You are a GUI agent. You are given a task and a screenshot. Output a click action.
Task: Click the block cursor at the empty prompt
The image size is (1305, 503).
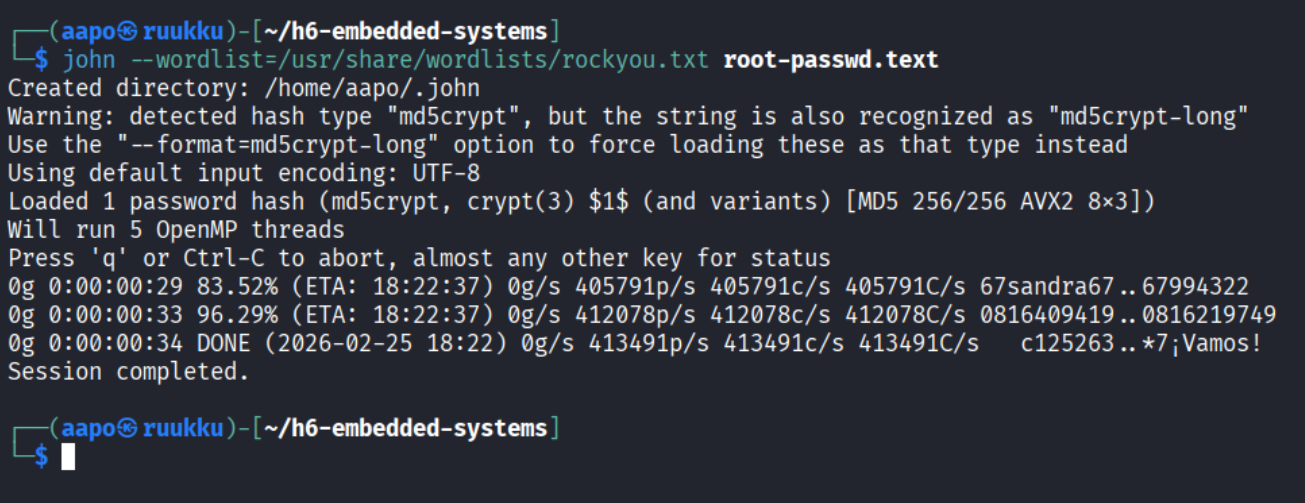(68, 457)
